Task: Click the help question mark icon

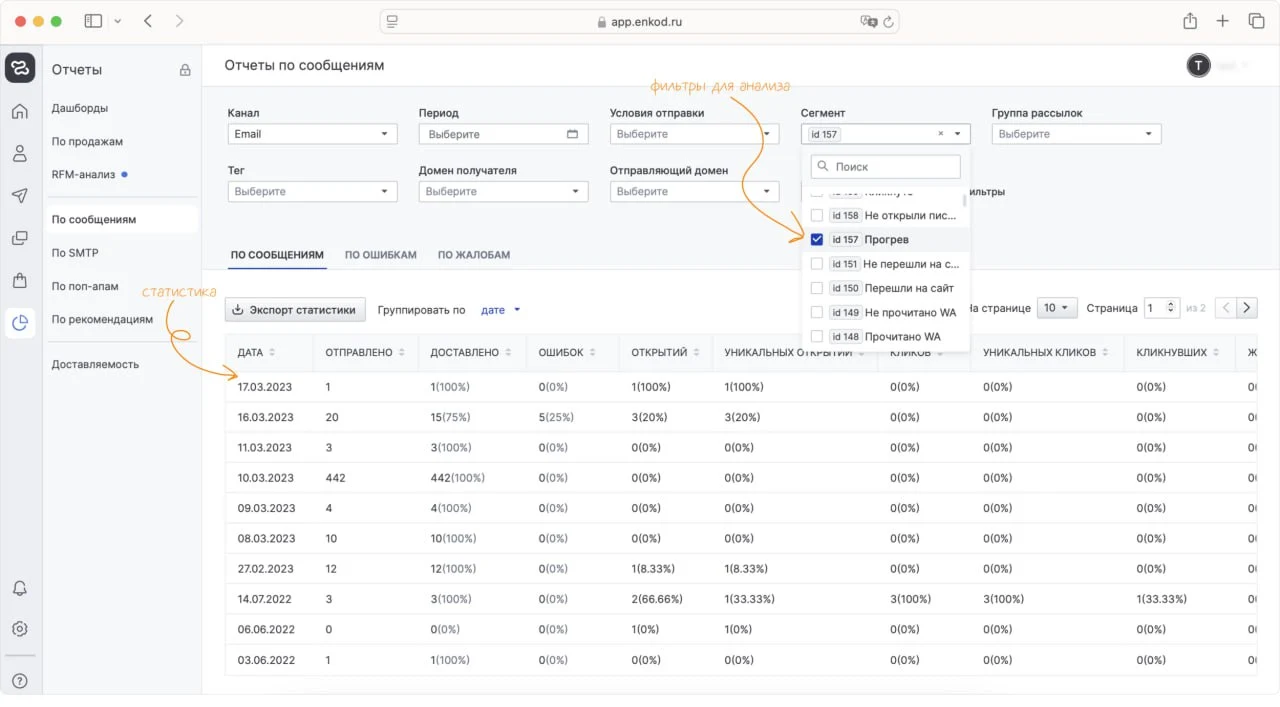Action: [x=20, y=681]
